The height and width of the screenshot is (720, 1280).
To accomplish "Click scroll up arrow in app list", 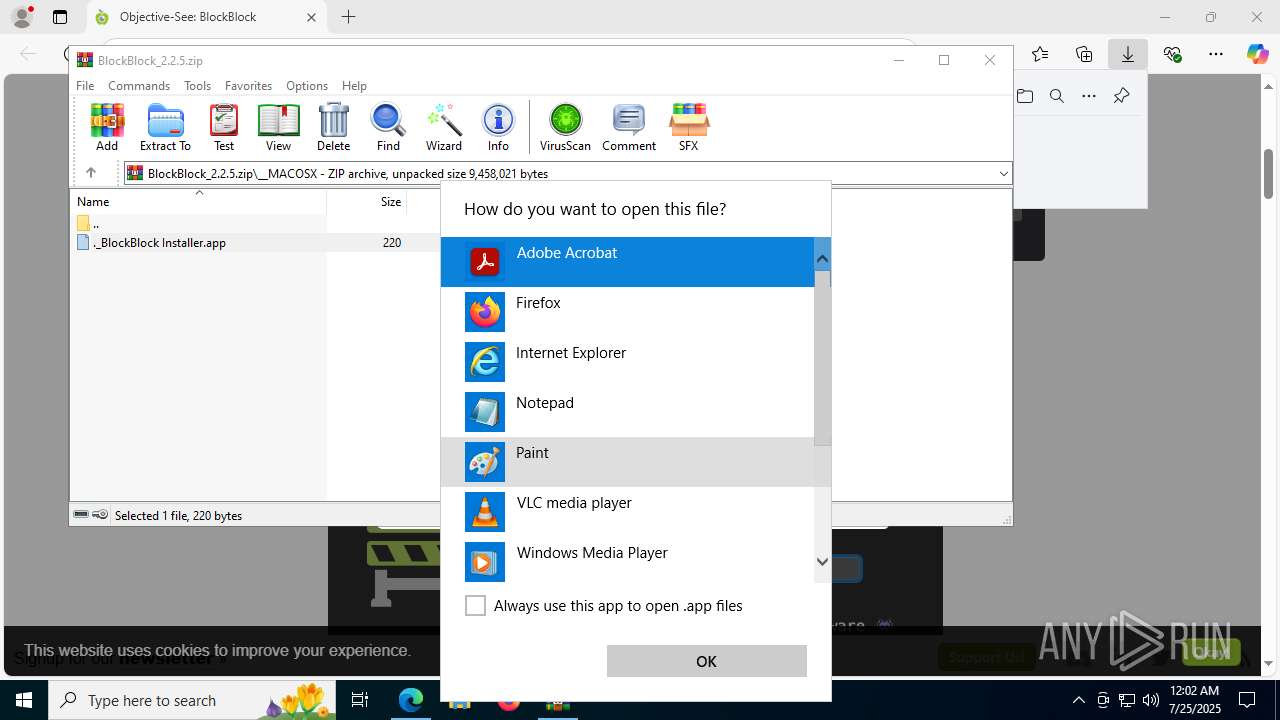I will pyautogui.click(x=822, y=259).
